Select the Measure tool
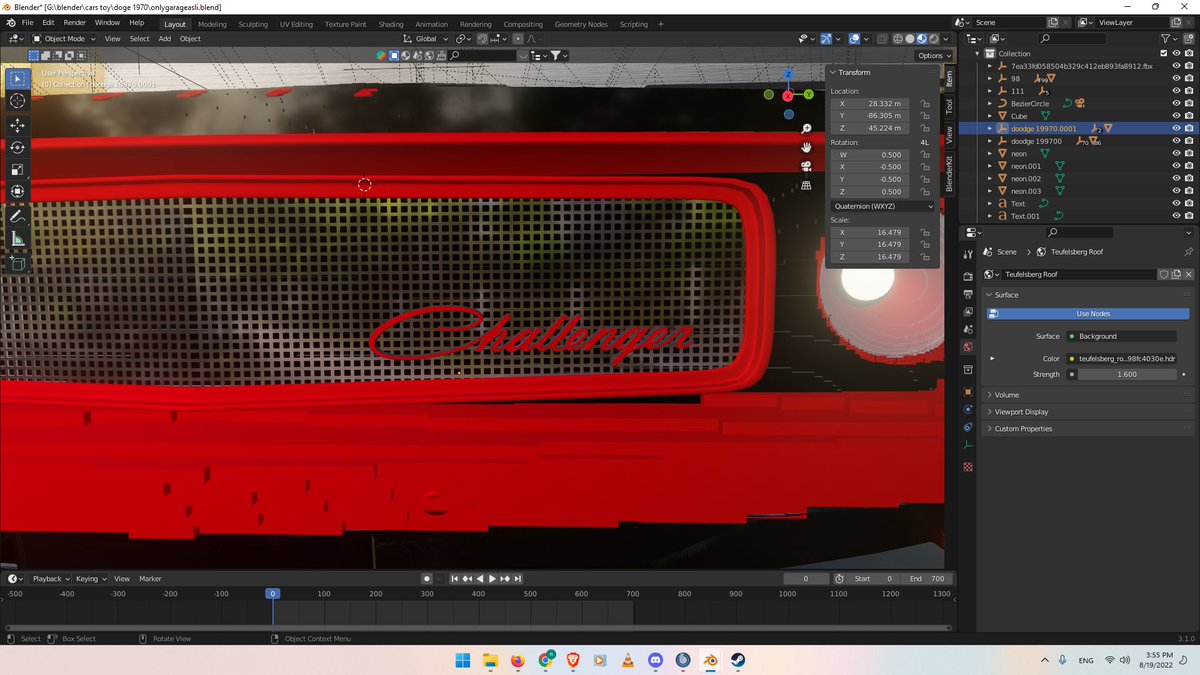 point(17,239)
